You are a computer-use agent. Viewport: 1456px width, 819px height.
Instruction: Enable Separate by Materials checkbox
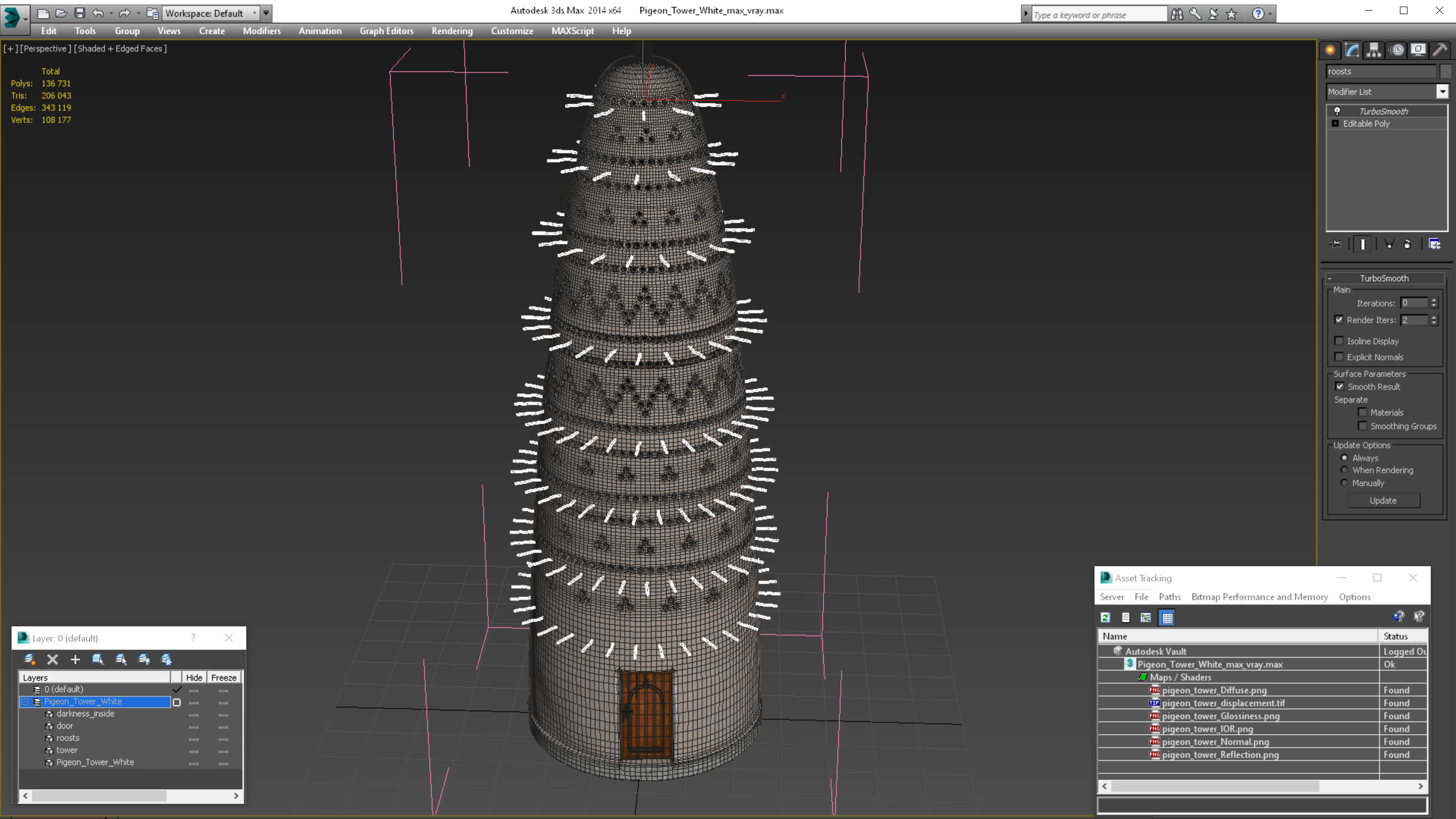point(1363,412)
